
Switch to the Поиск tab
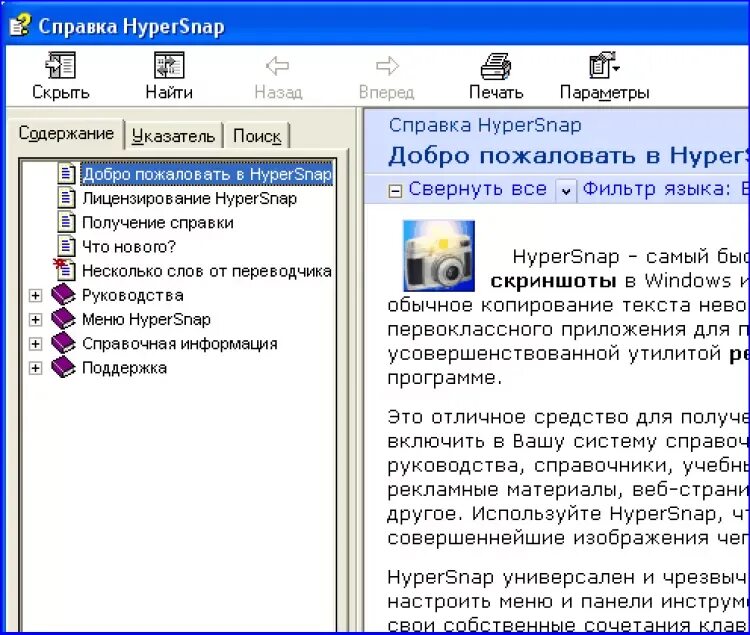[257, 136]
